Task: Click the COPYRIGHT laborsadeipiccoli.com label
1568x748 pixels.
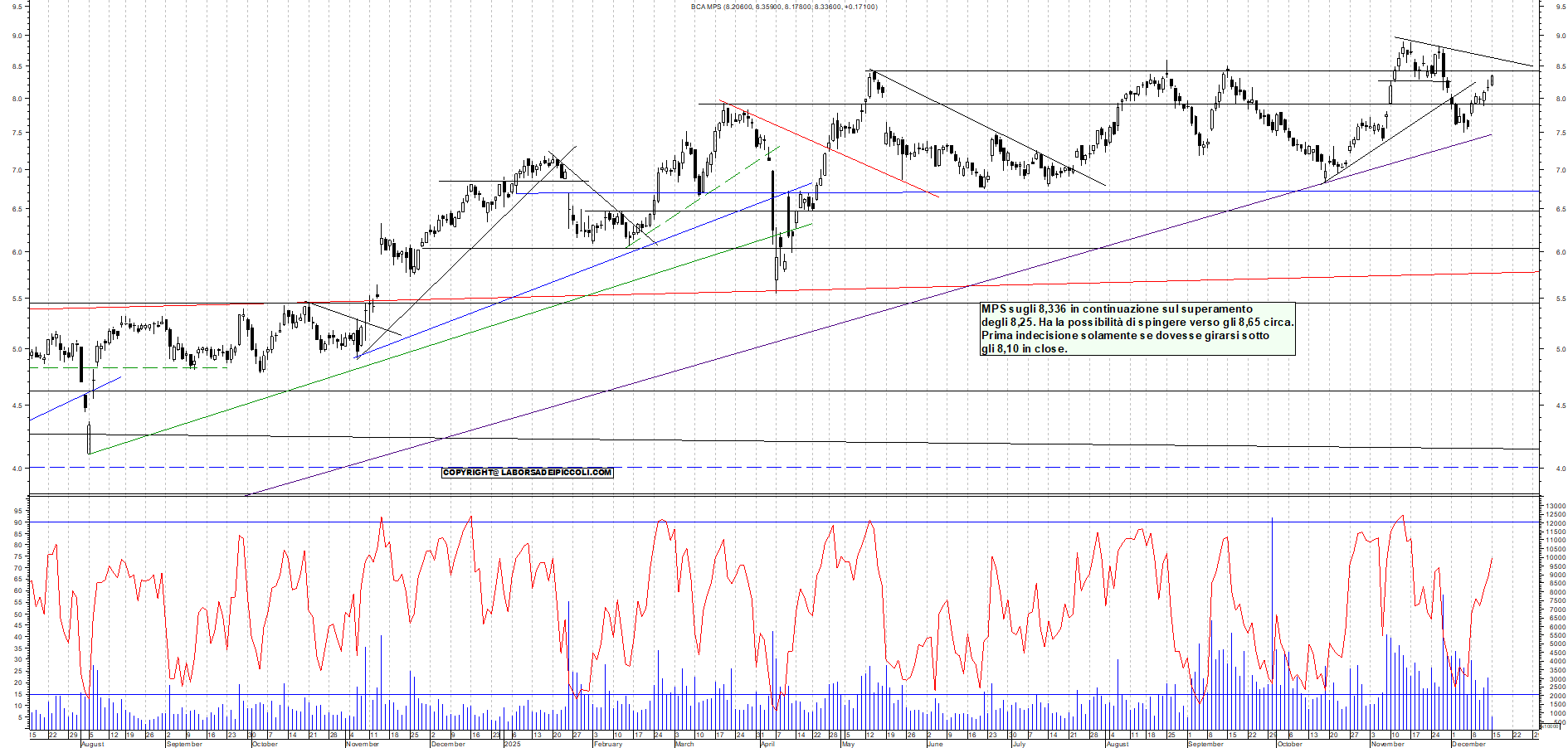Action: click(527, 473)
